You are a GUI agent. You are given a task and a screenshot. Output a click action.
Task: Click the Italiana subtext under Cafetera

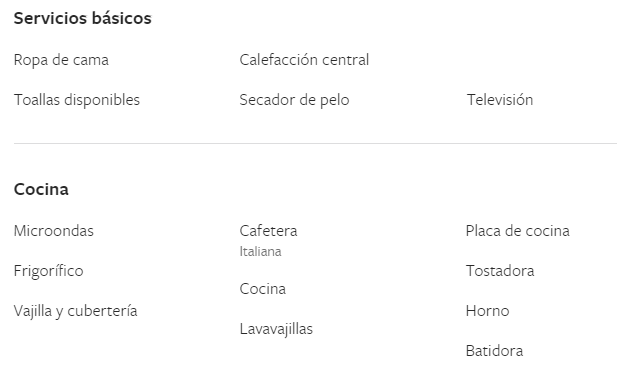[x=260, y=252]
